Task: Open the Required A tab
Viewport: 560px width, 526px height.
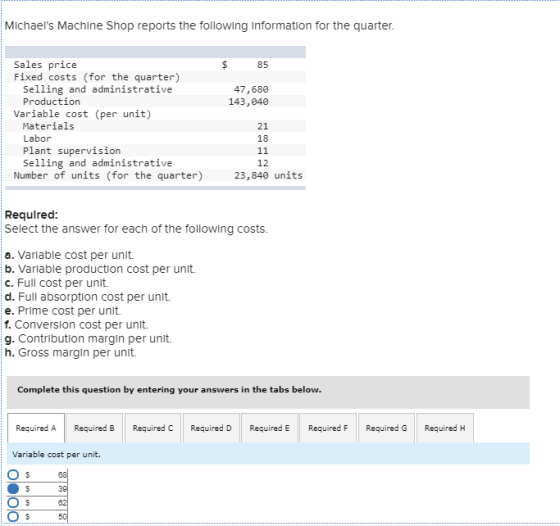Action: pos(36,428)
